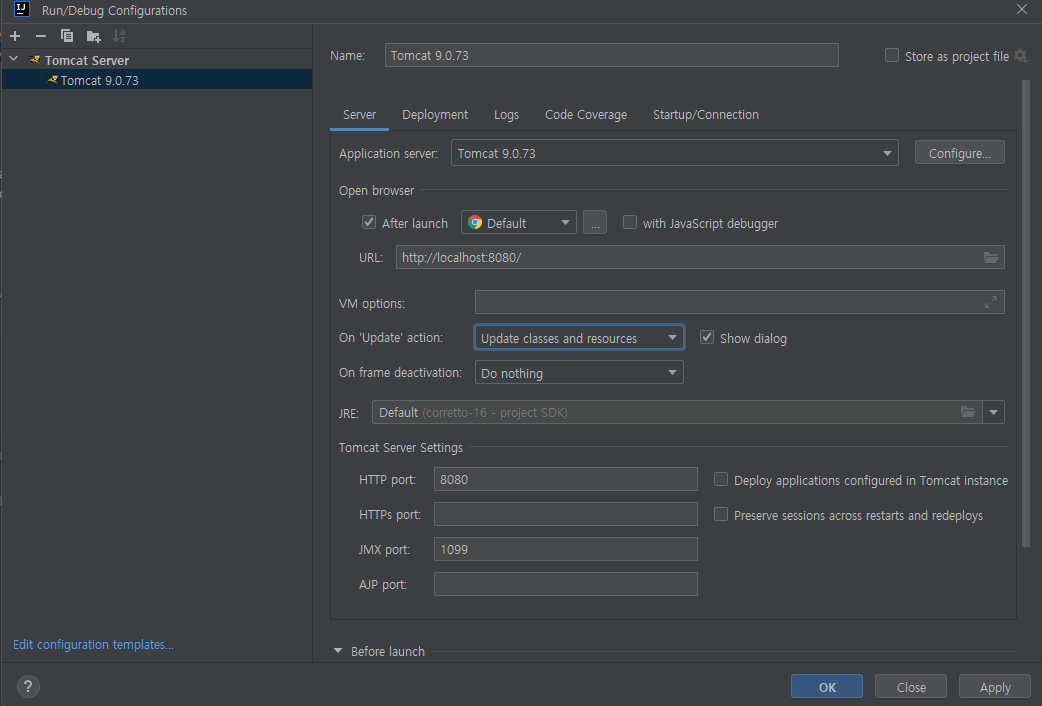Click the HTTPs port field
Screen dimensions: 1042x706
[x=566, y=514]
